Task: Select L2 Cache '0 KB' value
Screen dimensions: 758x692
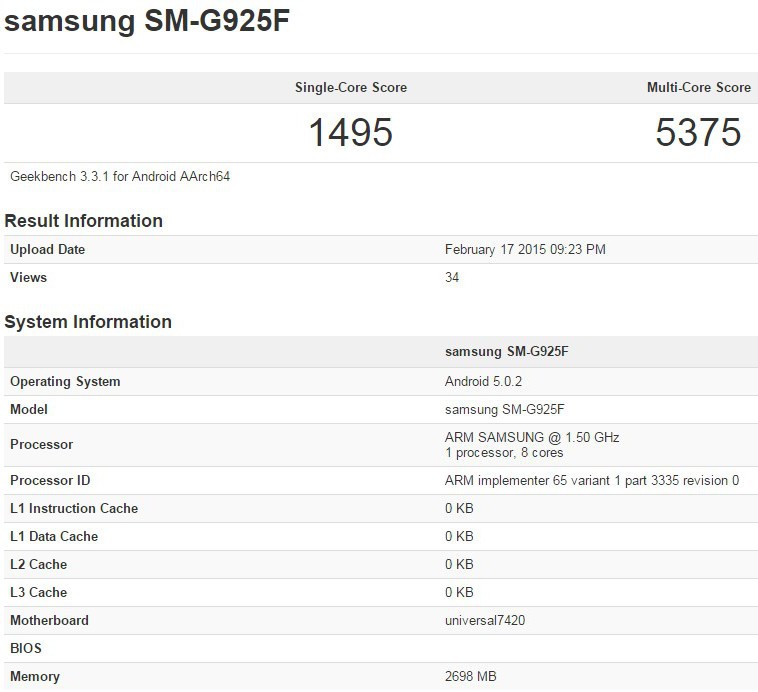Action: (x=459, y=565)
